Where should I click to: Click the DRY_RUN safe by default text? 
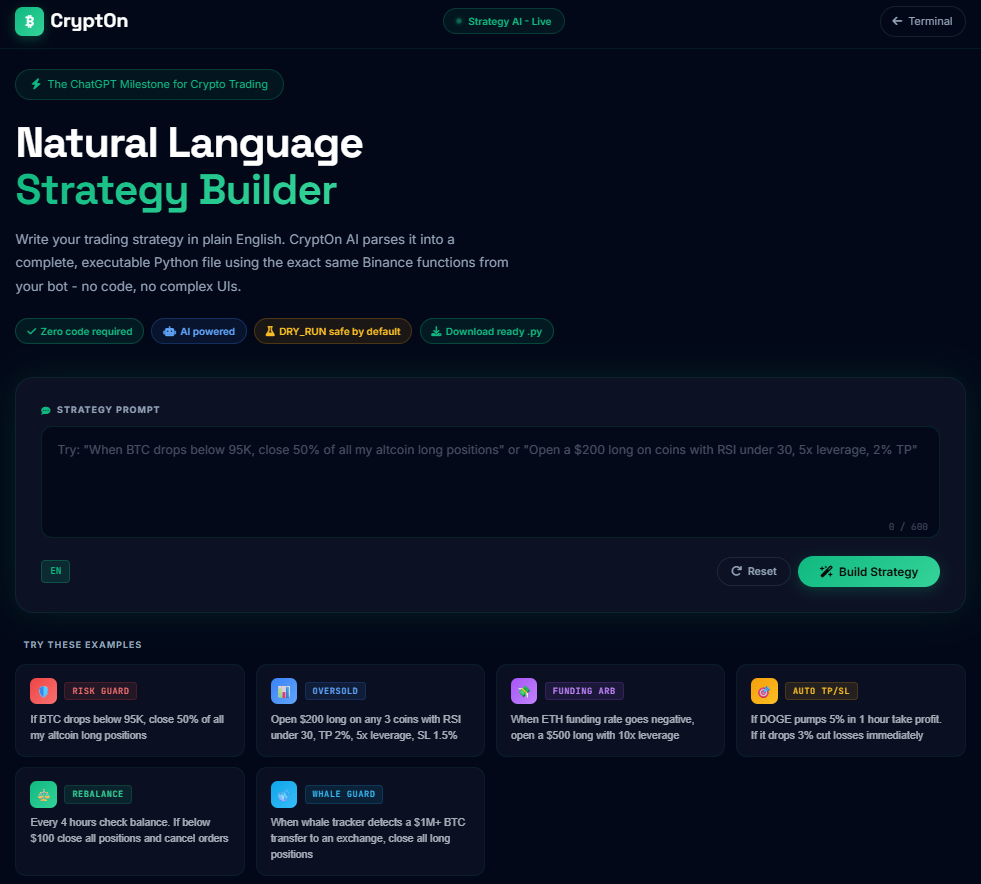(x=340, y=332)
